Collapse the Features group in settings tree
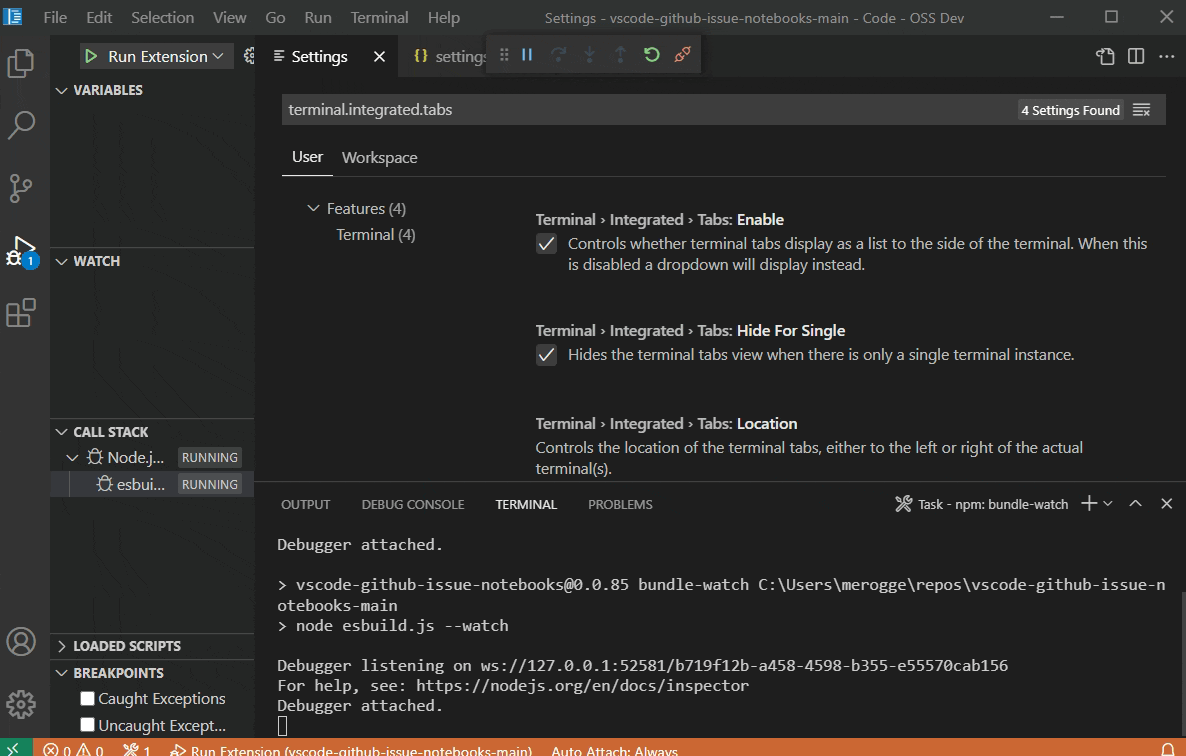This screenshot has height=756, width=1186. click(313, 208)
